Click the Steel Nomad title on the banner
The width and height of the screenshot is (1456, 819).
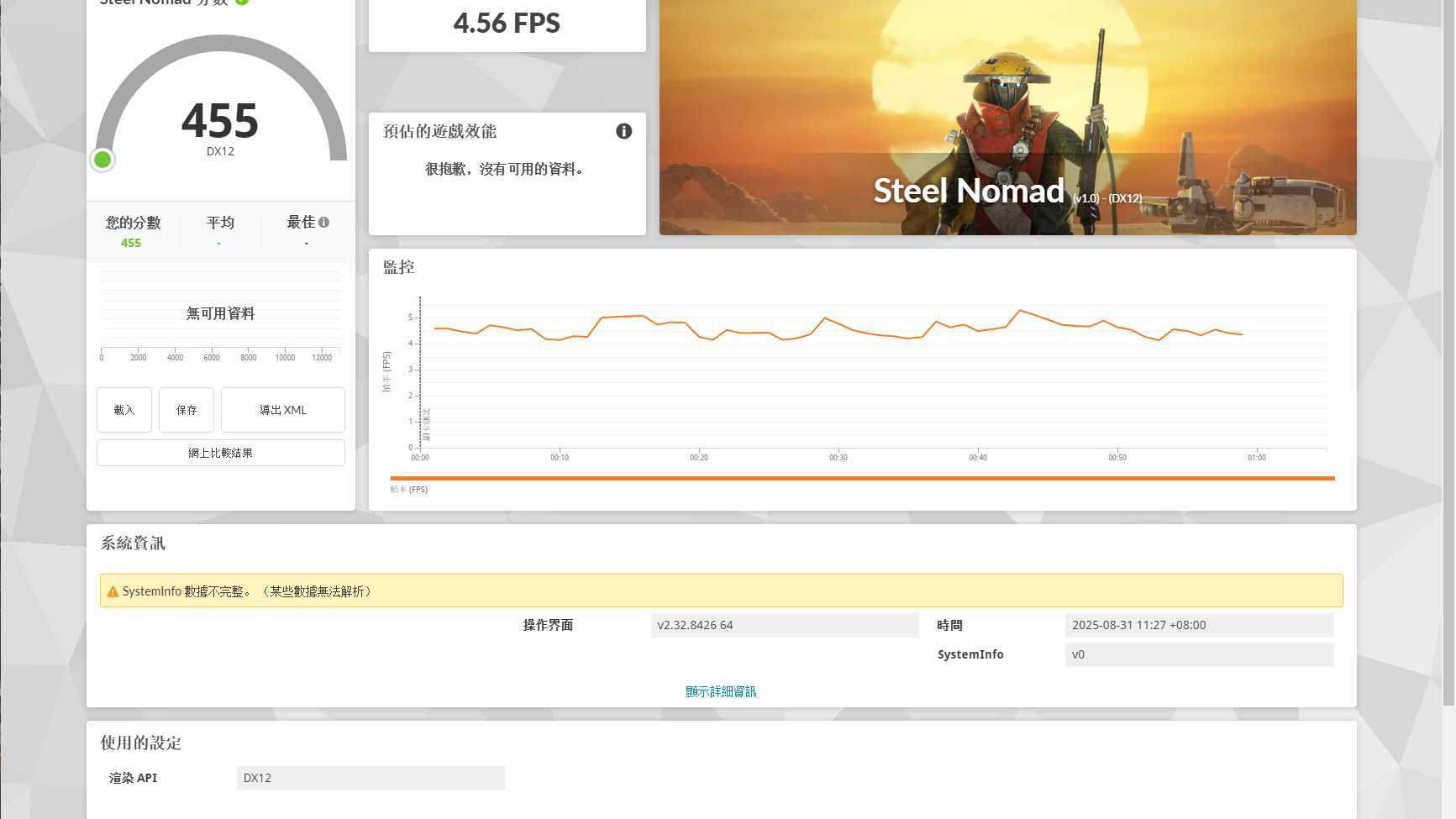click(x=969, y=191)
